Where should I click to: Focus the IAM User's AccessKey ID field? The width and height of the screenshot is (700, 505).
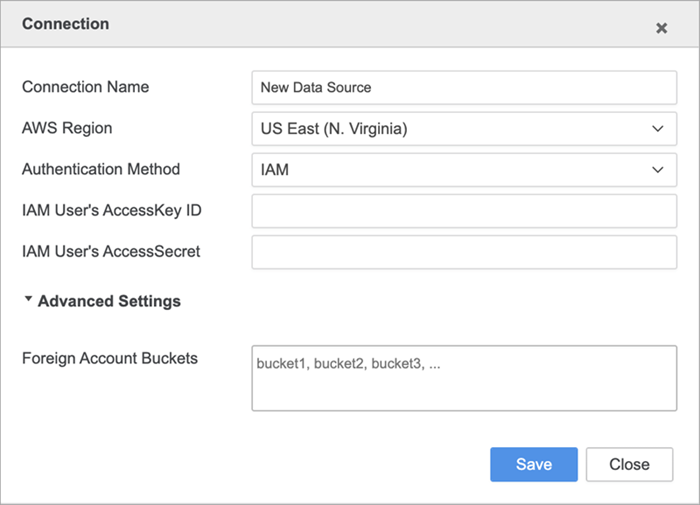464,211
